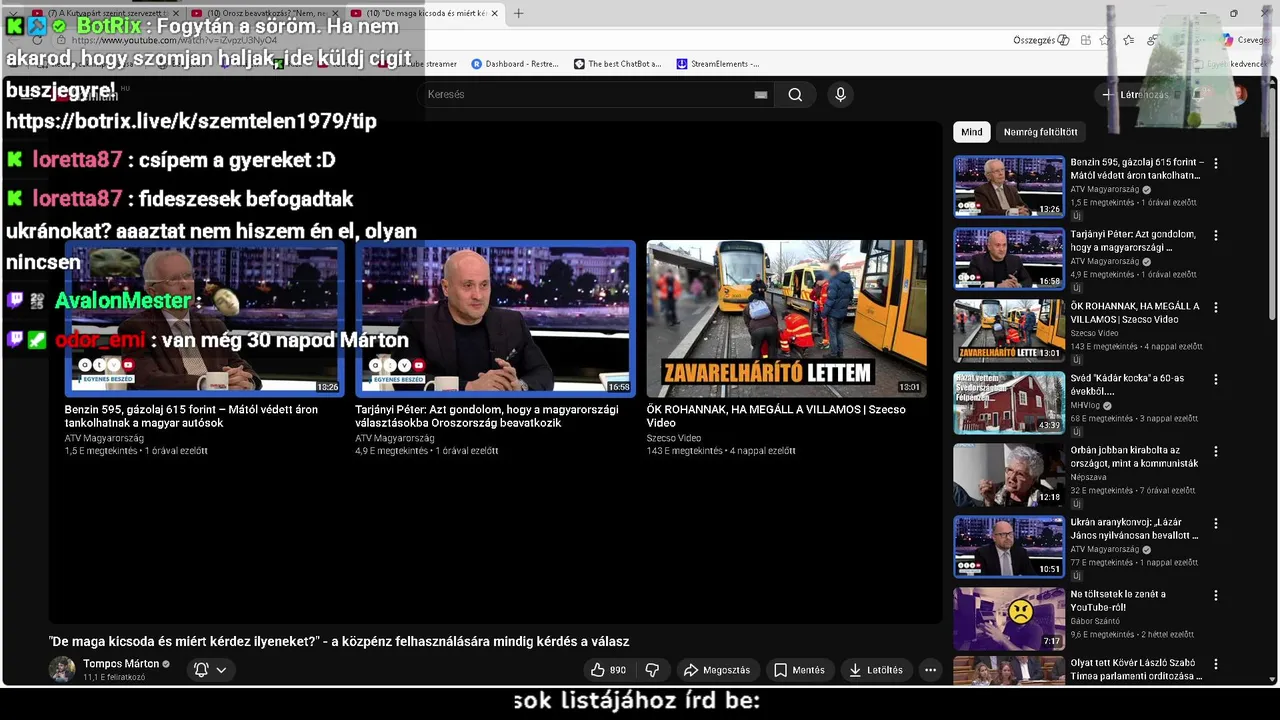The width and height of the screenshot is (1280, 720).
Task: Open options for Svéd Kádár kocka video
Action: pos(1216,379)
